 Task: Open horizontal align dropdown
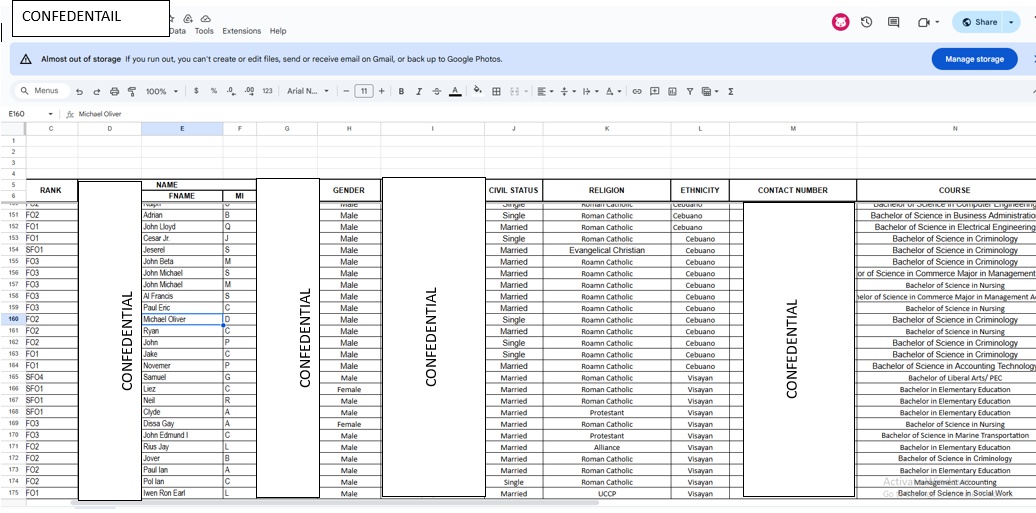546,91
